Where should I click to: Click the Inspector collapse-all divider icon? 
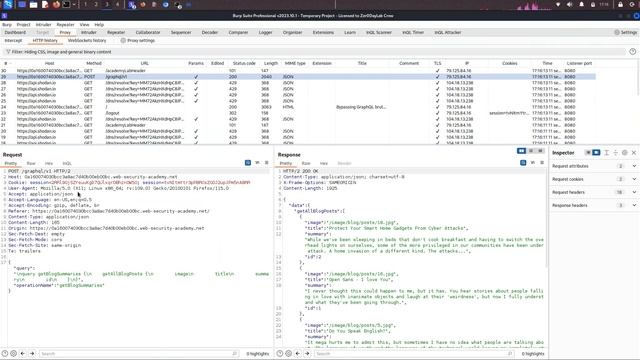click(x=616, y=153)
